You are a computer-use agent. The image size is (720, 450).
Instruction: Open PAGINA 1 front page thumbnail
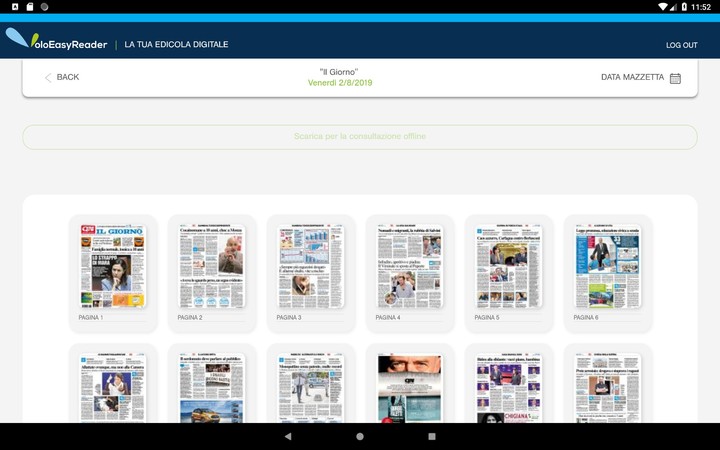(113, 266)
